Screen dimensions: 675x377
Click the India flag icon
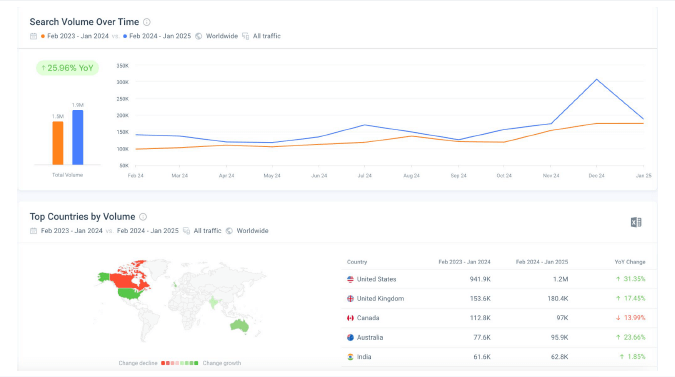(x=350, y=357)
